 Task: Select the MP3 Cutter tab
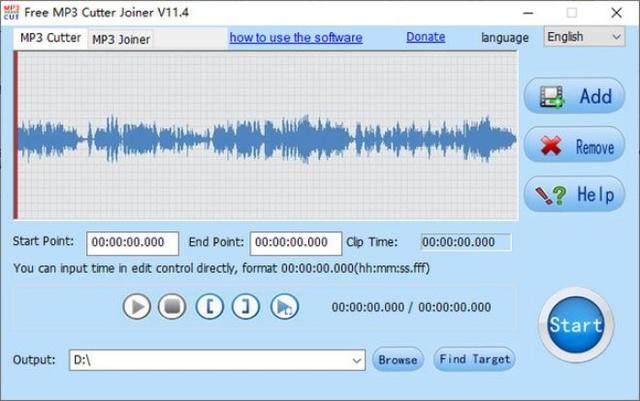pos(51,38)
